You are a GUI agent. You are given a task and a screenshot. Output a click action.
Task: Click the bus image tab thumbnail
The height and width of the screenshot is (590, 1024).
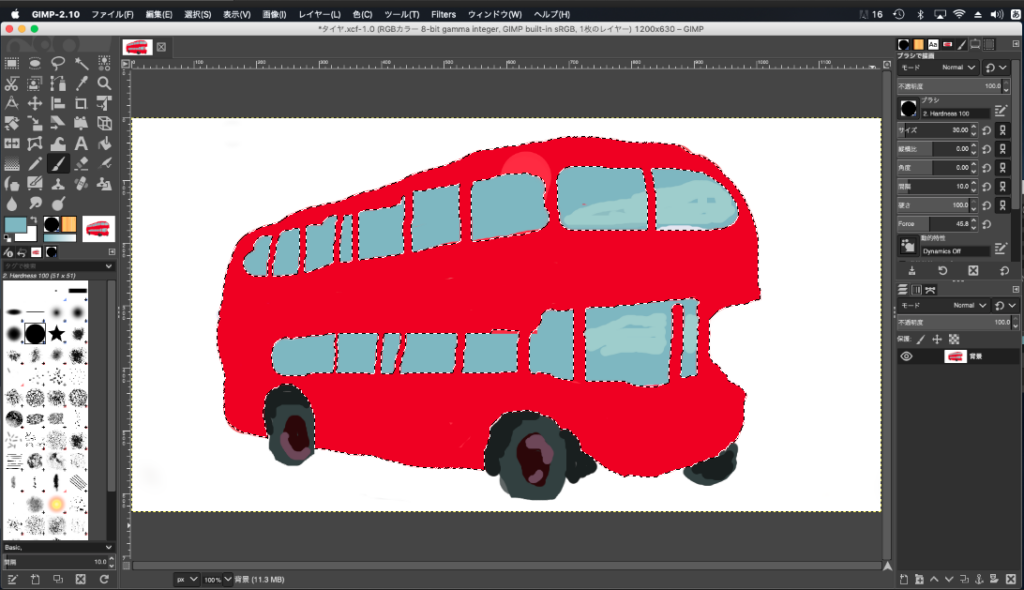click(x=136, y=47)
